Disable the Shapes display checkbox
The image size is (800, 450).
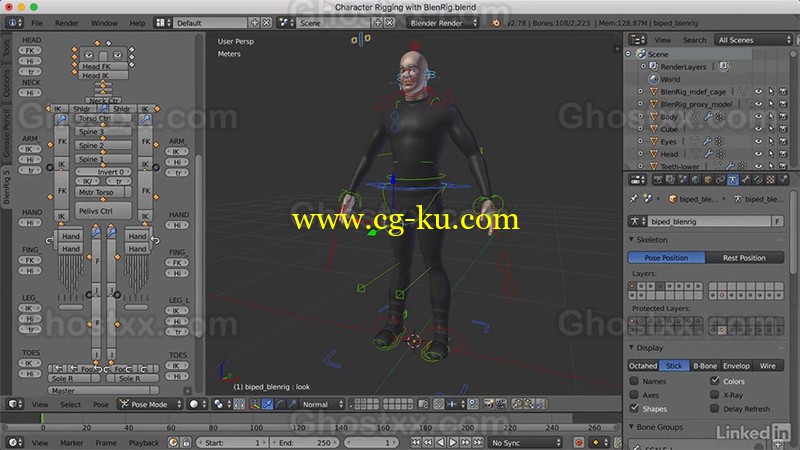pyautogui.click(x=634, y=408)
